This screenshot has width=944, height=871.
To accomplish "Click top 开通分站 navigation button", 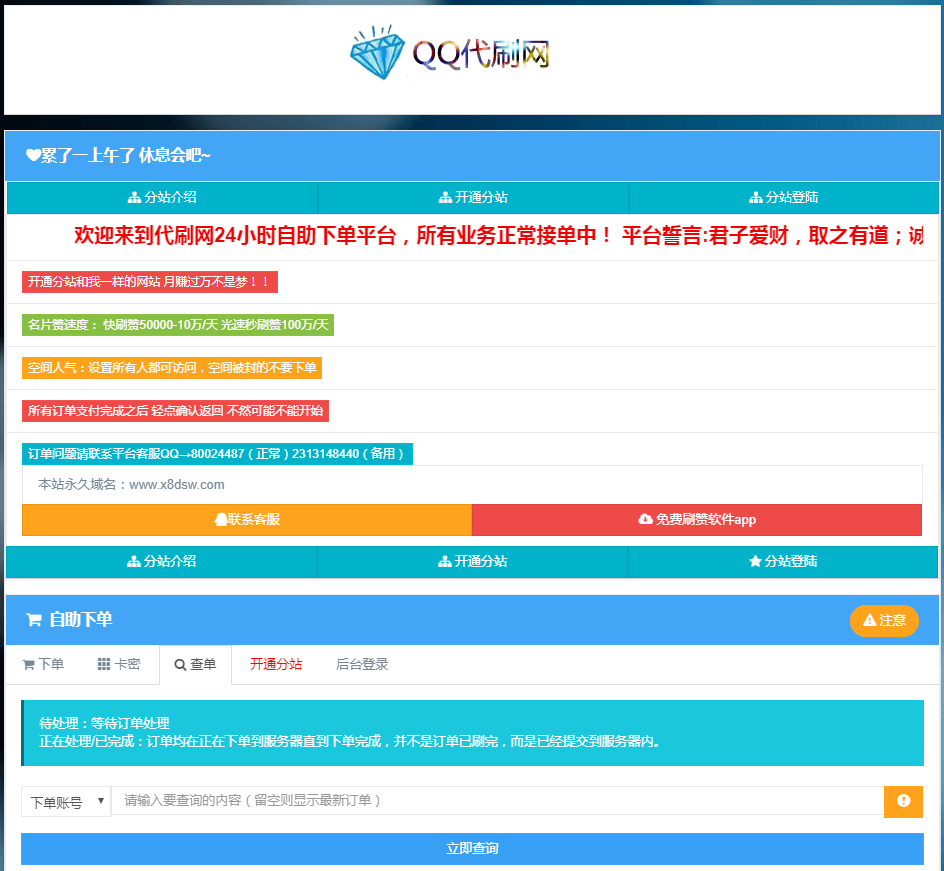I will tap(473, 197).
